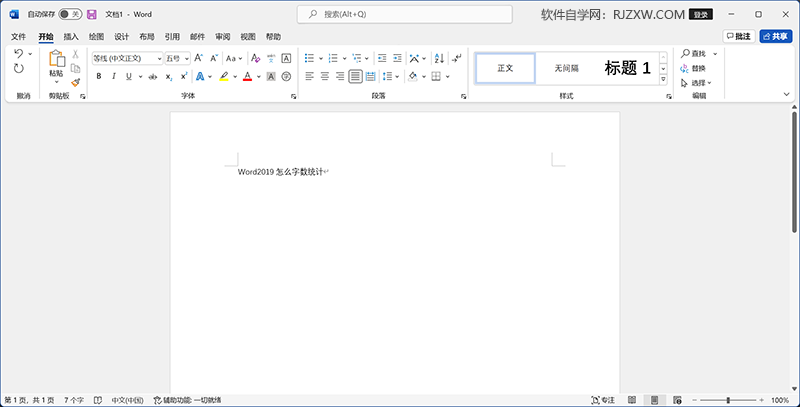
Task: Align text left
Action: pyautogui.click(x=309, y=77)
